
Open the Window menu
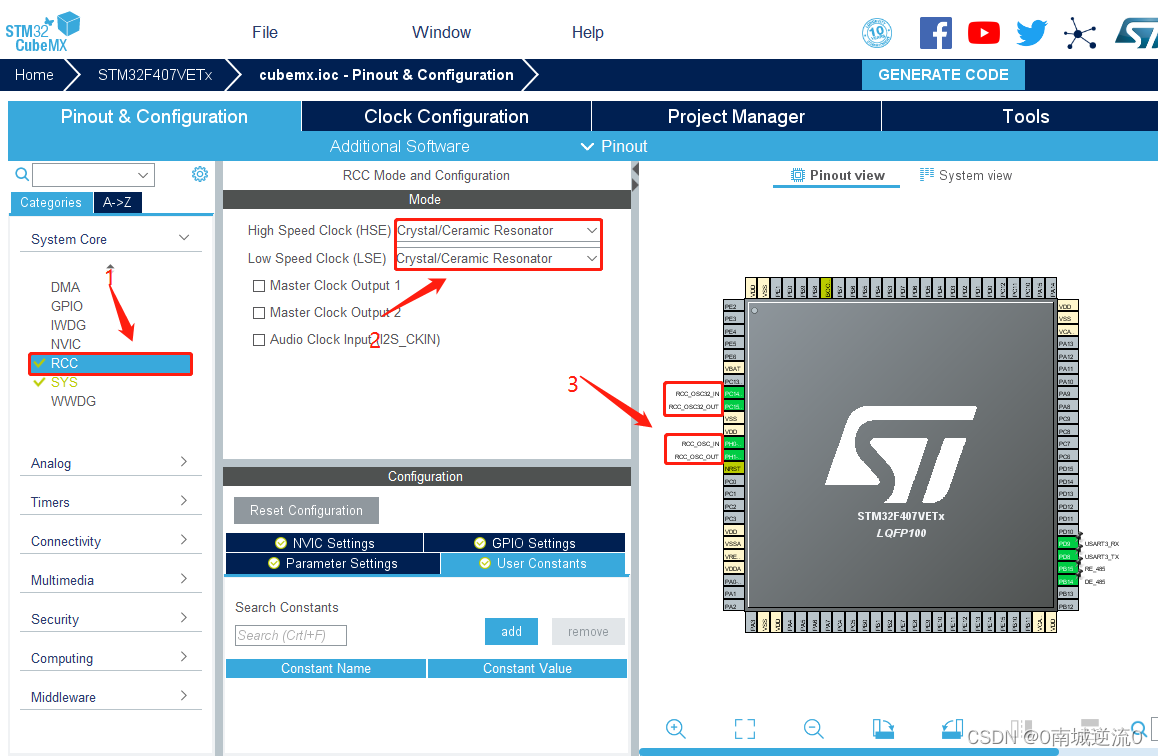click(441, 32)
